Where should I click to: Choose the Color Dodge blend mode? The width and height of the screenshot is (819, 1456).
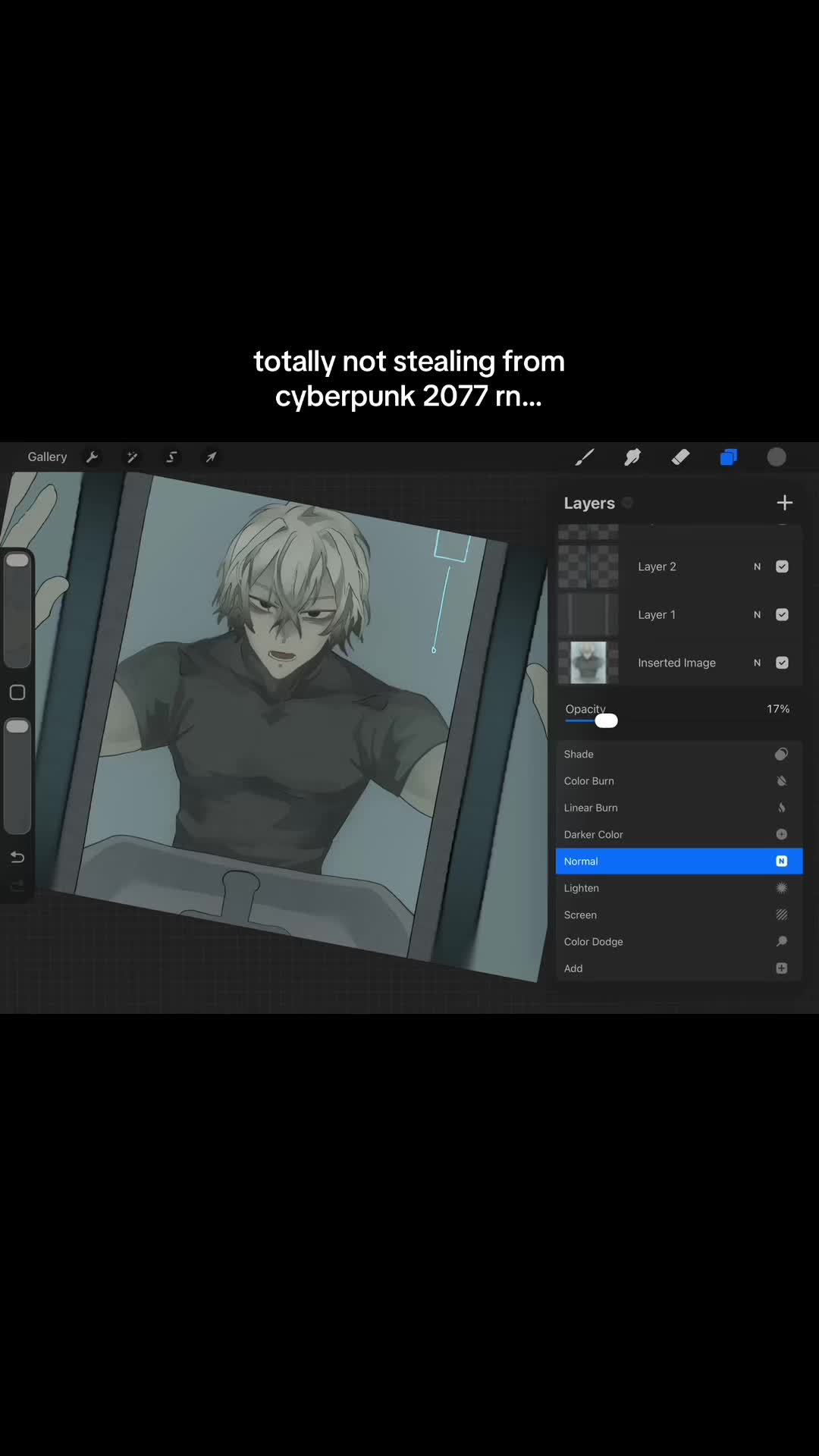click(679, 941)
